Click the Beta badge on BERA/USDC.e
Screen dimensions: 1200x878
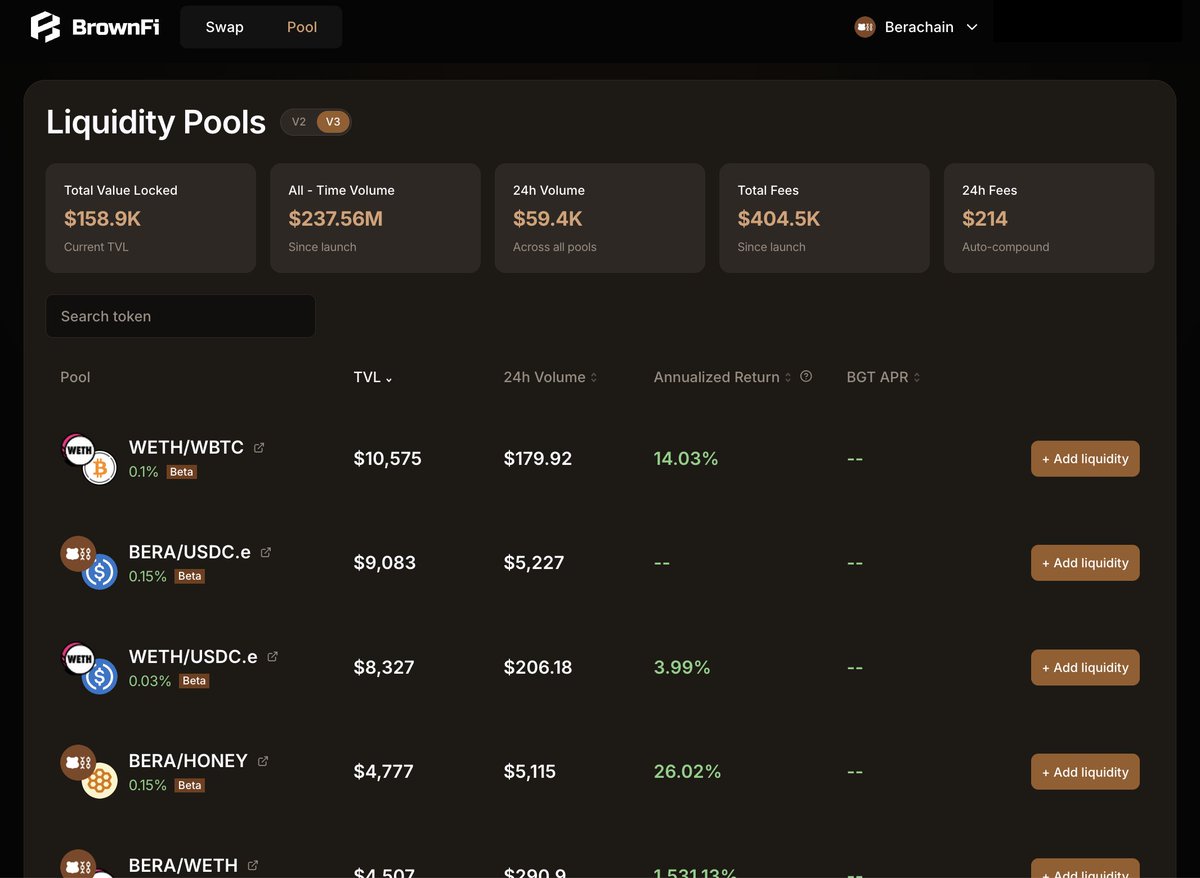(189, 576)
